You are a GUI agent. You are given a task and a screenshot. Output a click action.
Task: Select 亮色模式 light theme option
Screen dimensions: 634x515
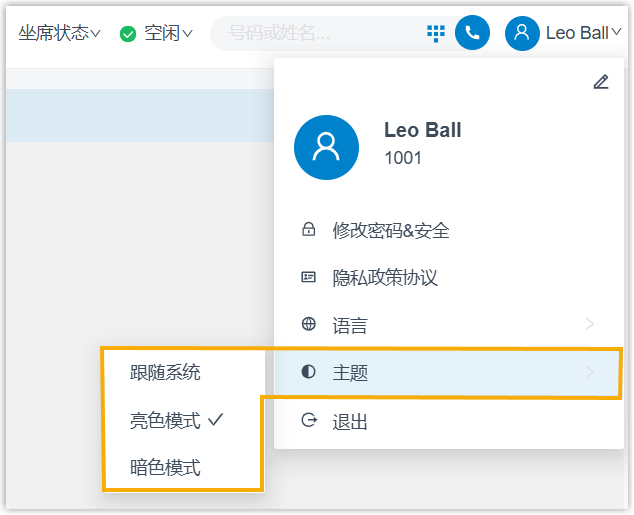(166, 421)
